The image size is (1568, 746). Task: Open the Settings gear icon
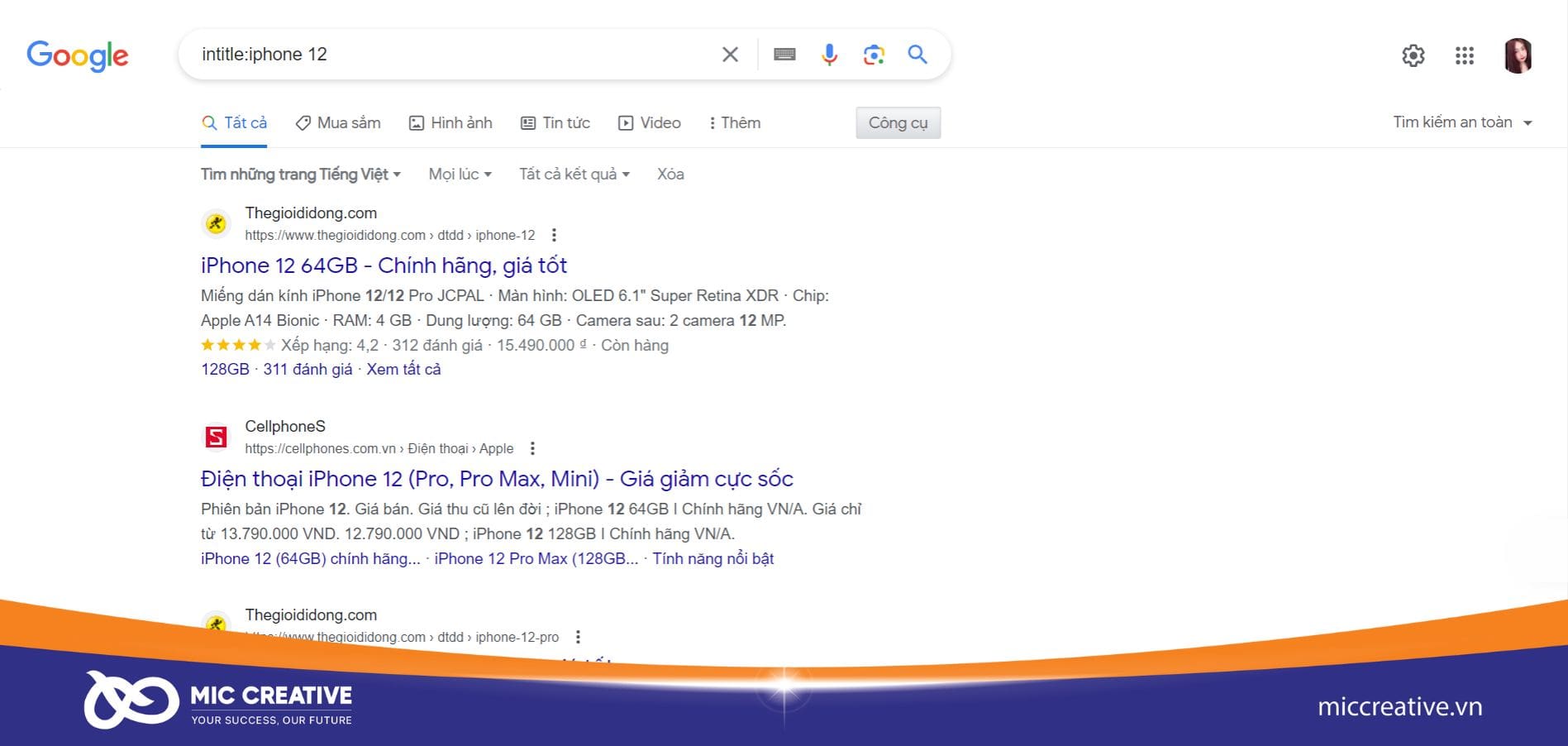pyautogui.click(x=1413, y=55)
